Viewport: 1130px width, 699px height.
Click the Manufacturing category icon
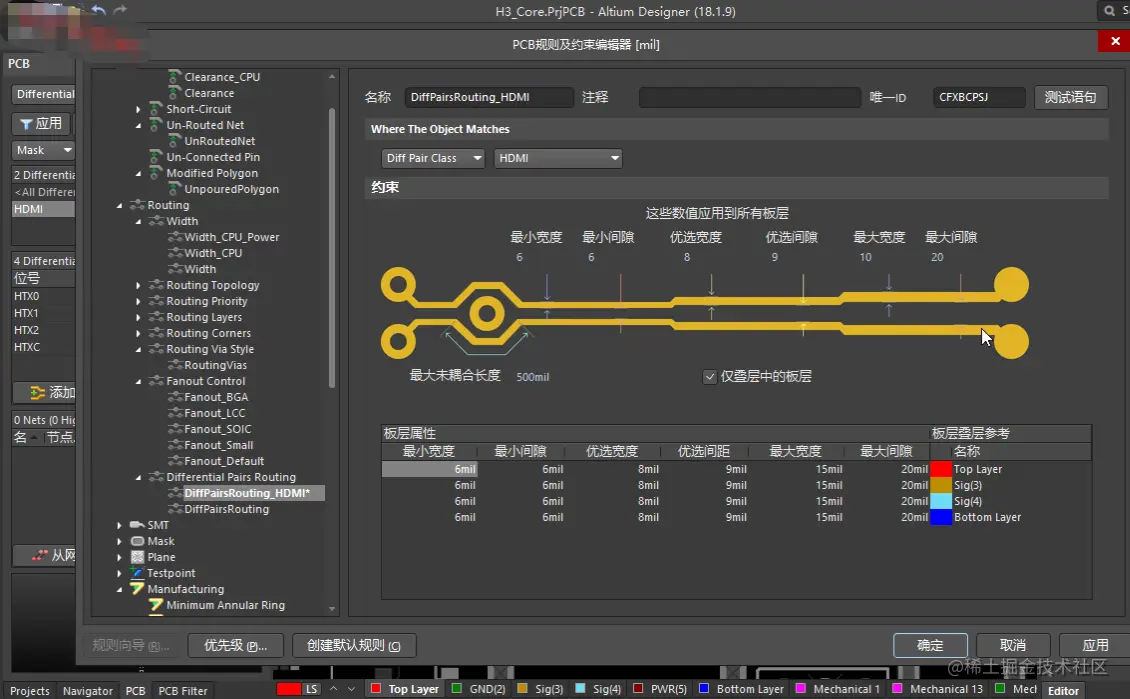[x=137, y=589]
